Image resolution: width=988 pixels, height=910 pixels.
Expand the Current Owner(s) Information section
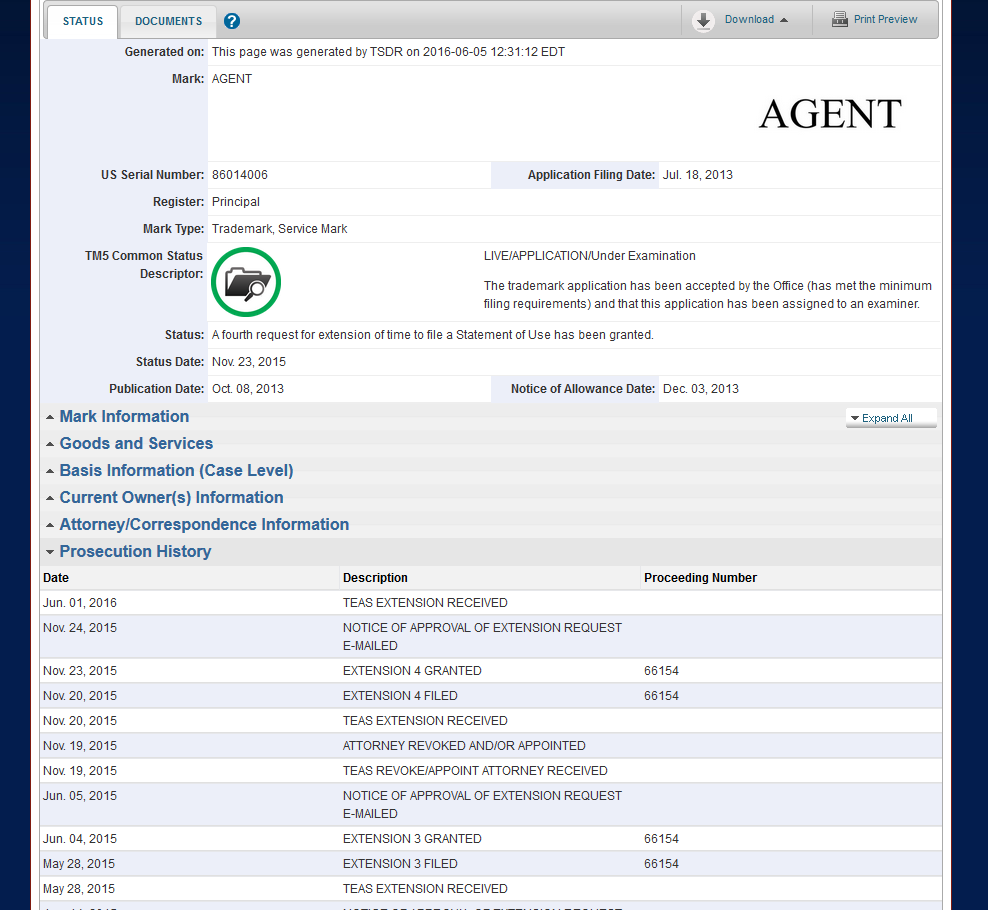49,497
